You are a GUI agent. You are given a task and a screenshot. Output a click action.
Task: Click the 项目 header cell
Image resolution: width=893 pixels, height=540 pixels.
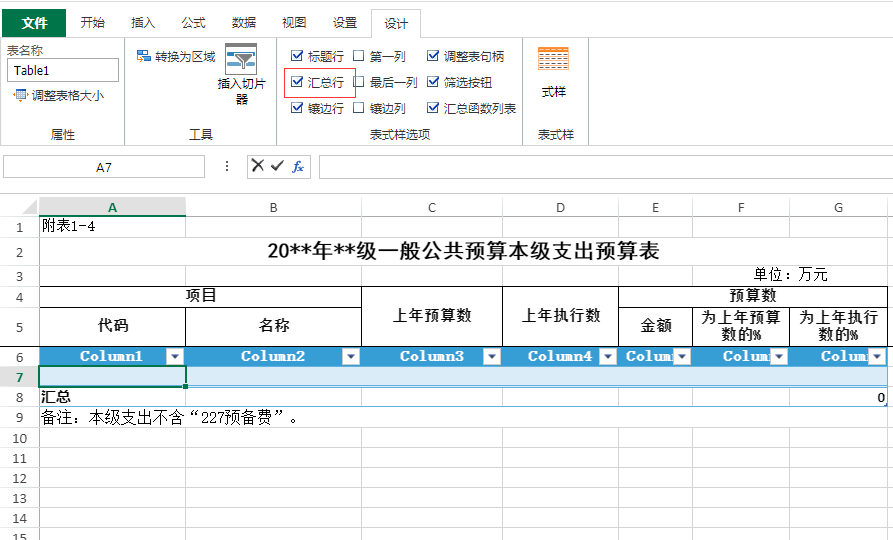pyautogui.click(x=200, y=296)
